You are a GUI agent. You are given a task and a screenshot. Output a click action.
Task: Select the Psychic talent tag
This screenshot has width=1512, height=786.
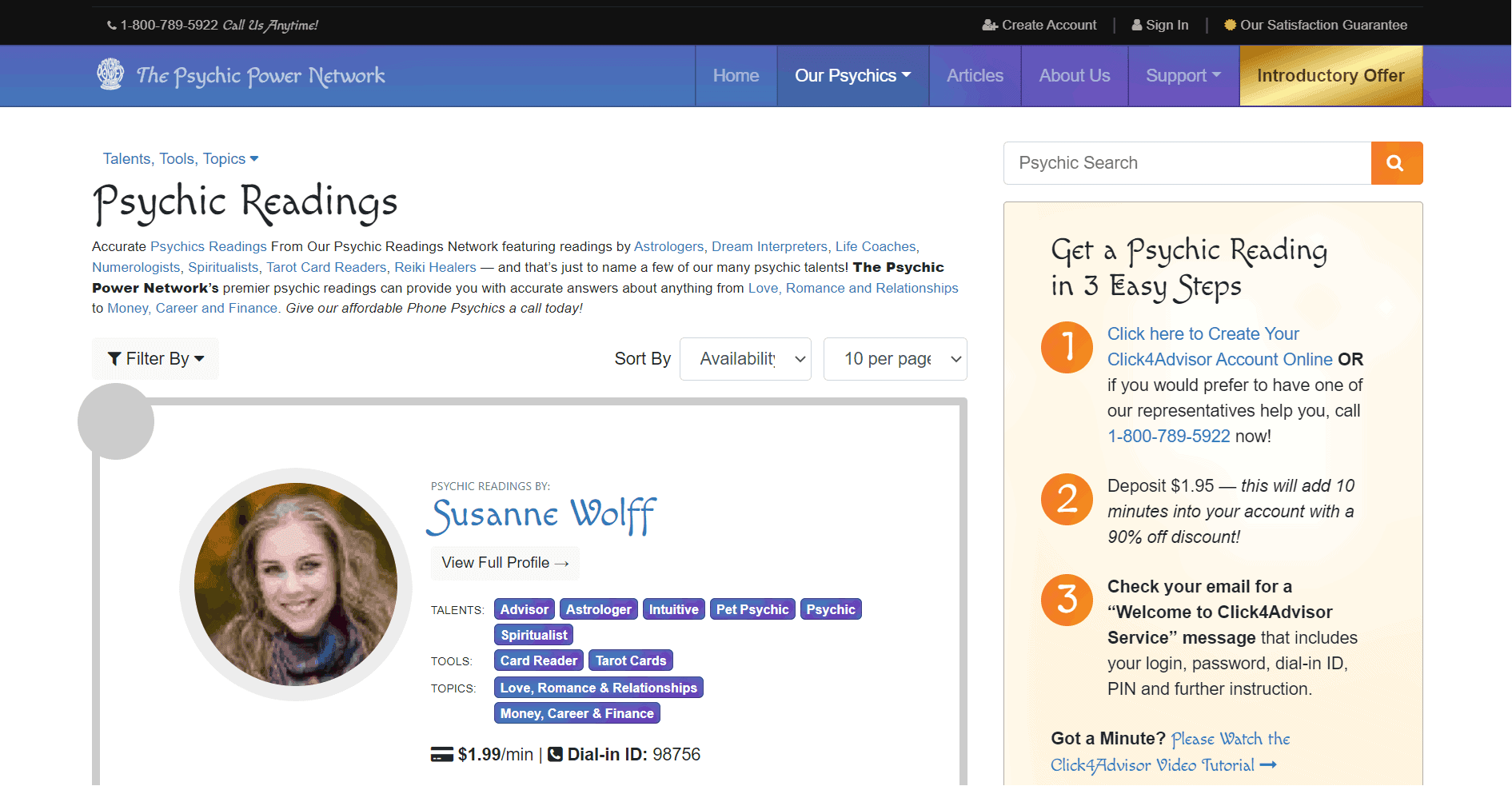coord(831,609)
